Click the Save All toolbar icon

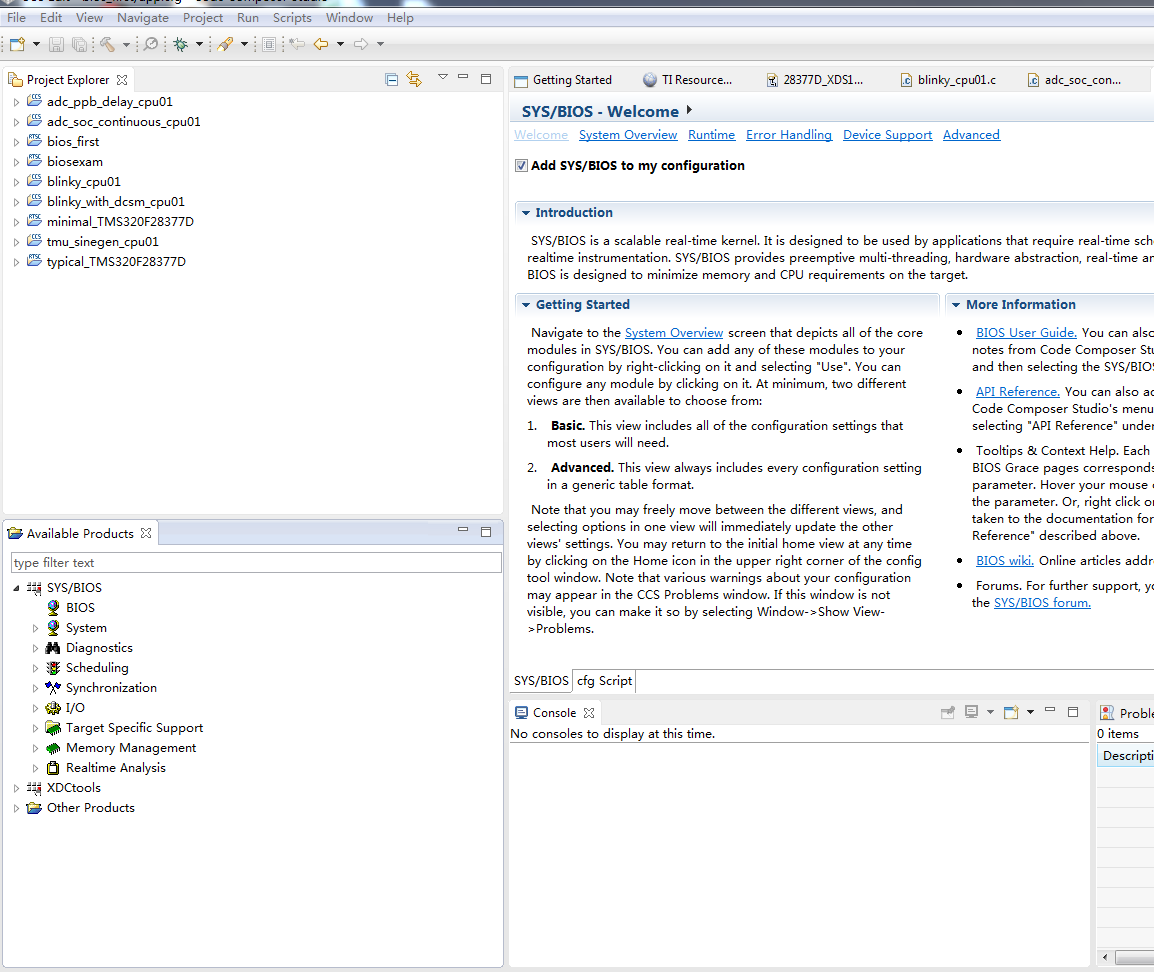pyautogui.click(x=79, y=44)
